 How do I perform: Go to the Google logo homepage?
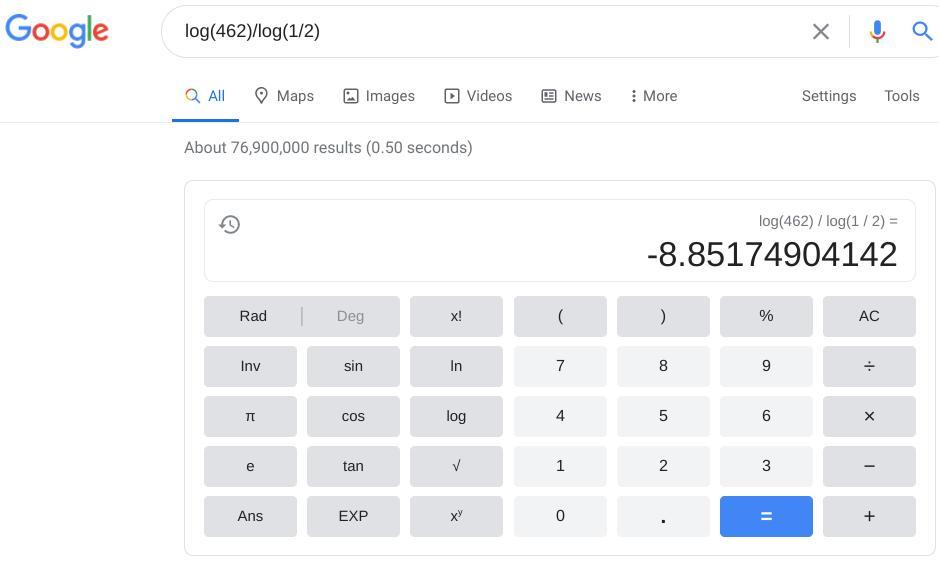coord(57,31)
